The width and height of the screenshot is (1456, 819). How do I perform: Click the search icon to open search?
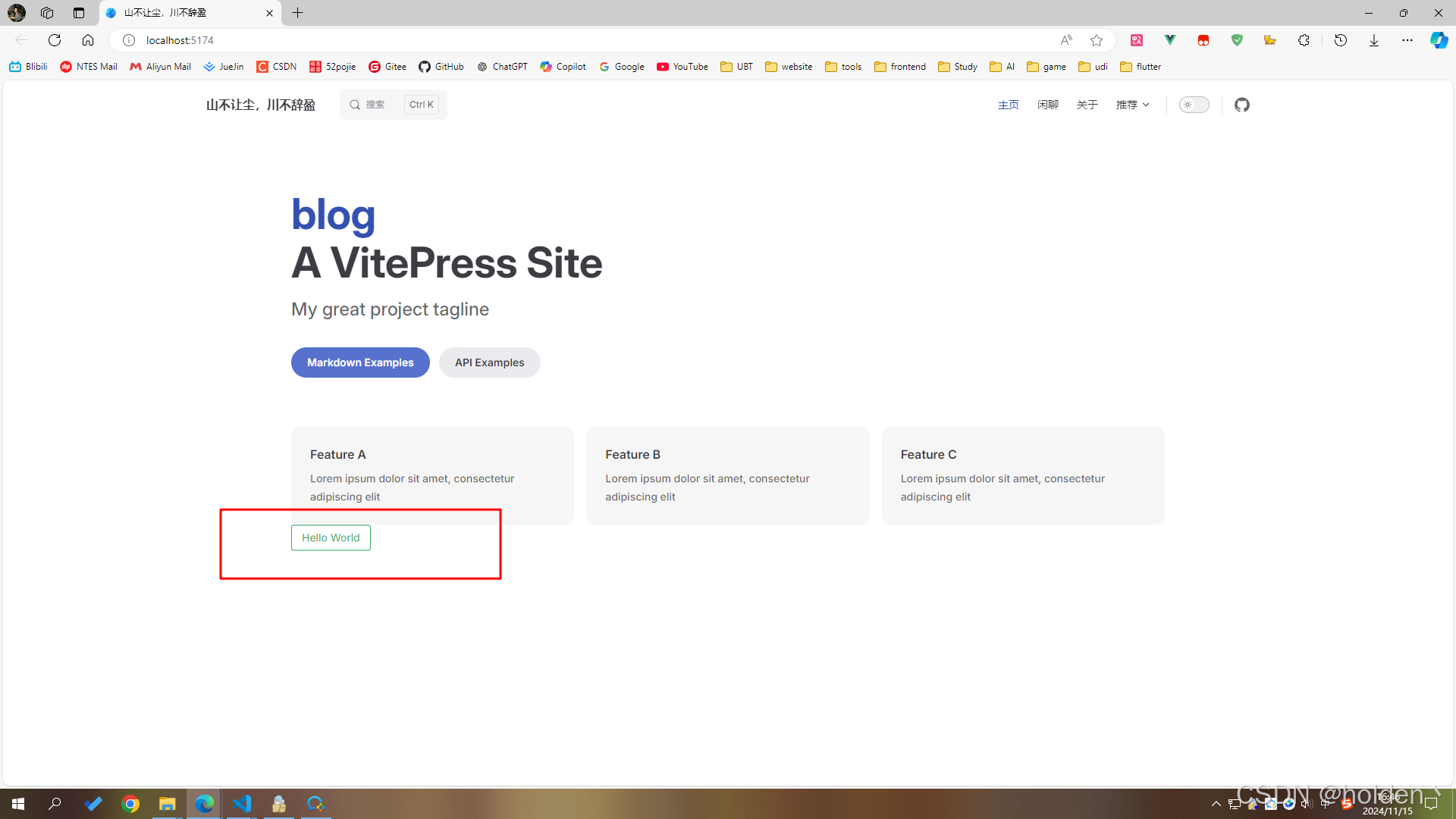[356, 104]
